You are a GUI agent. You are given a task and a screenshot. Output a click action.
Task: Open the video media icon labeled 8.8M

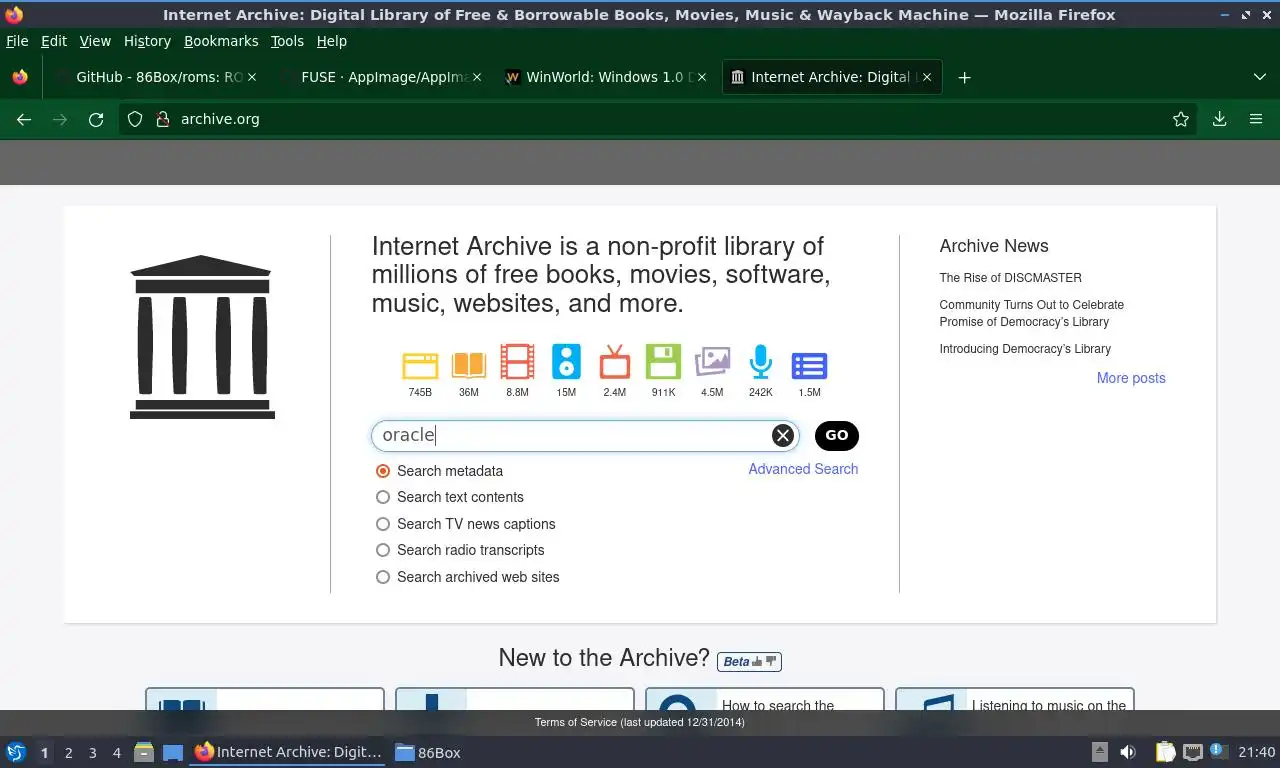[517, 362]
